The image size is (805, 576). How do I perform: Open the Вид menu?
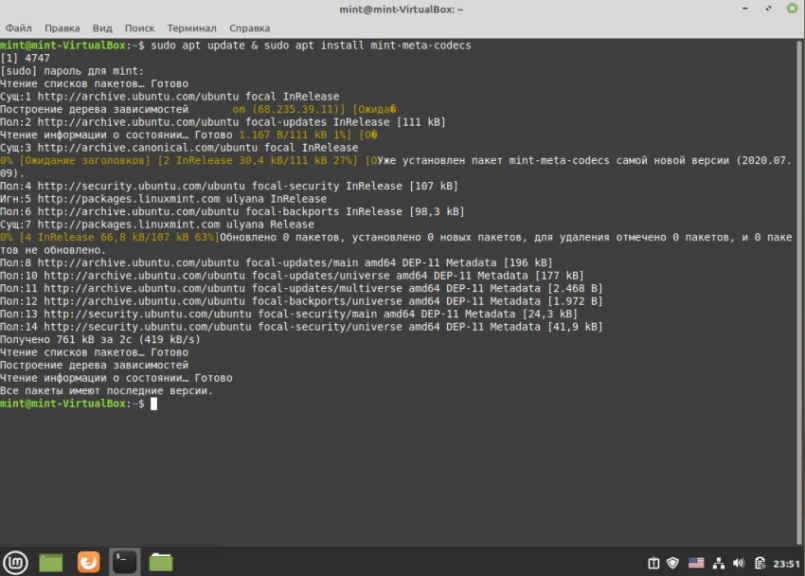pos(102,28)
